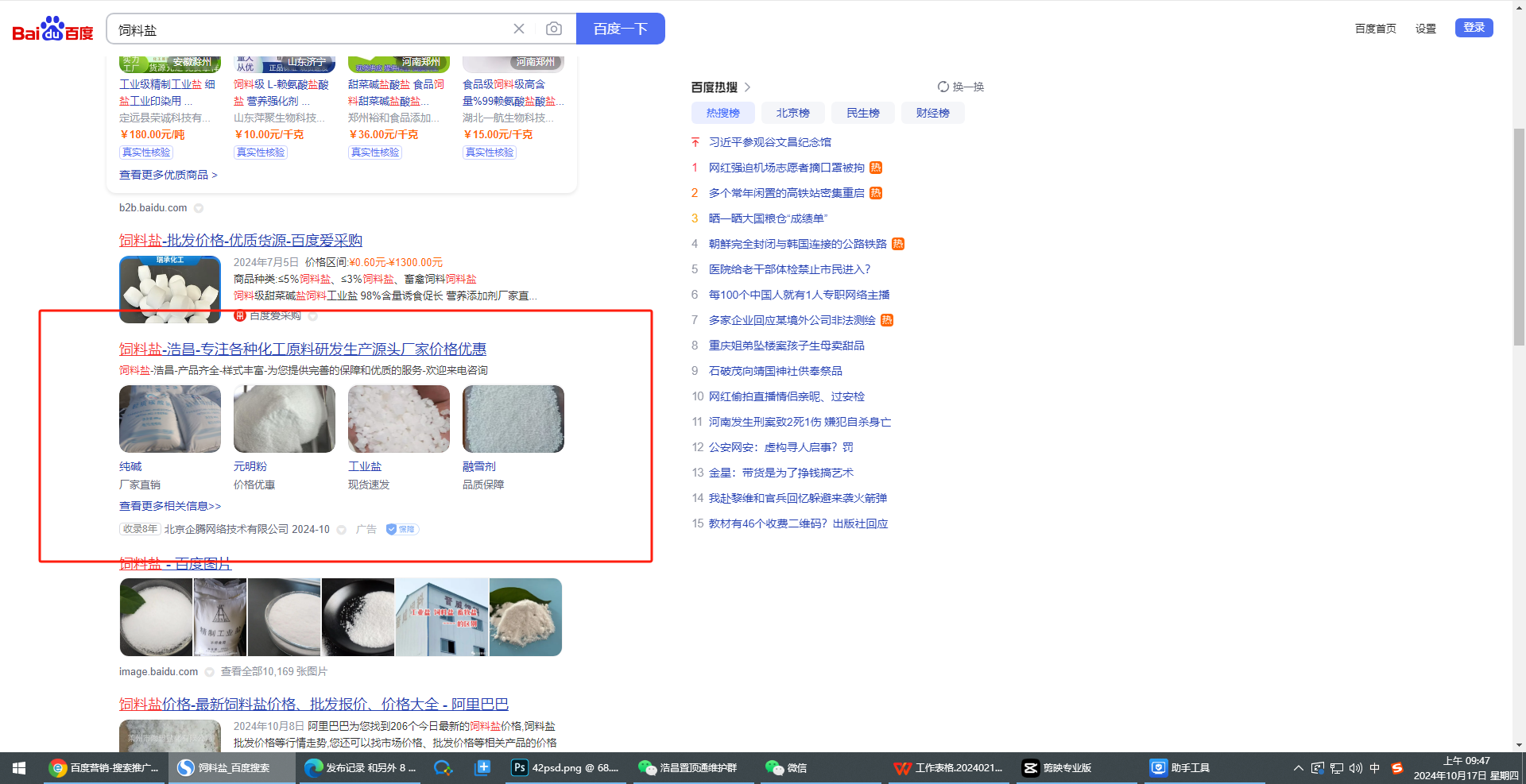Open the 工业盐 product link
1526x784 pixels.
365,466
